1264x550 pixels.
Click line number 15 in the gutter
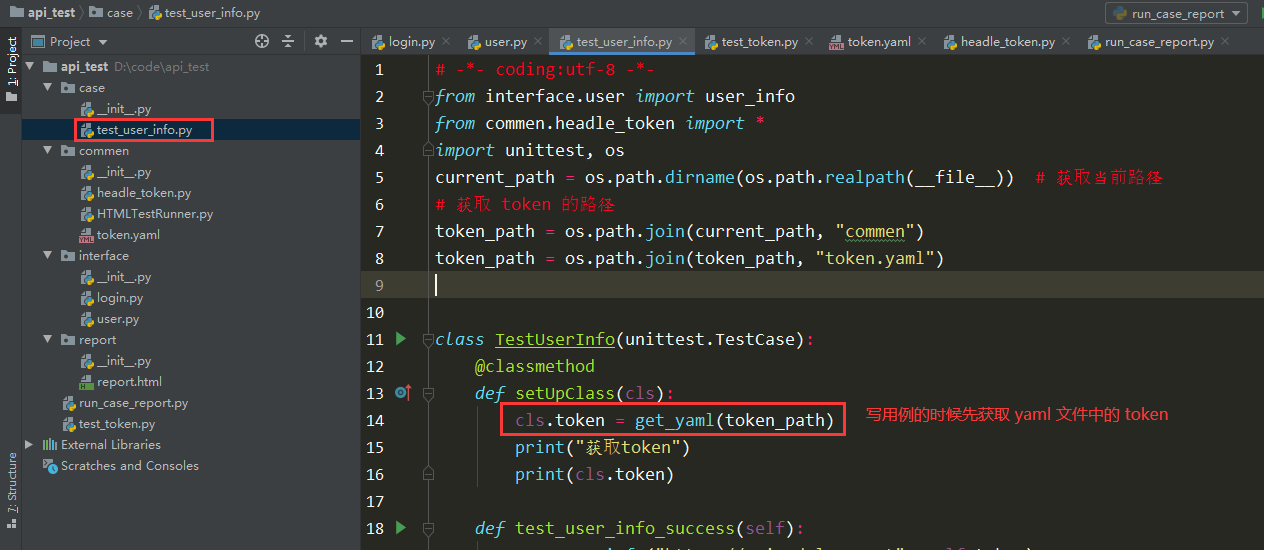(x=375, y=447)
